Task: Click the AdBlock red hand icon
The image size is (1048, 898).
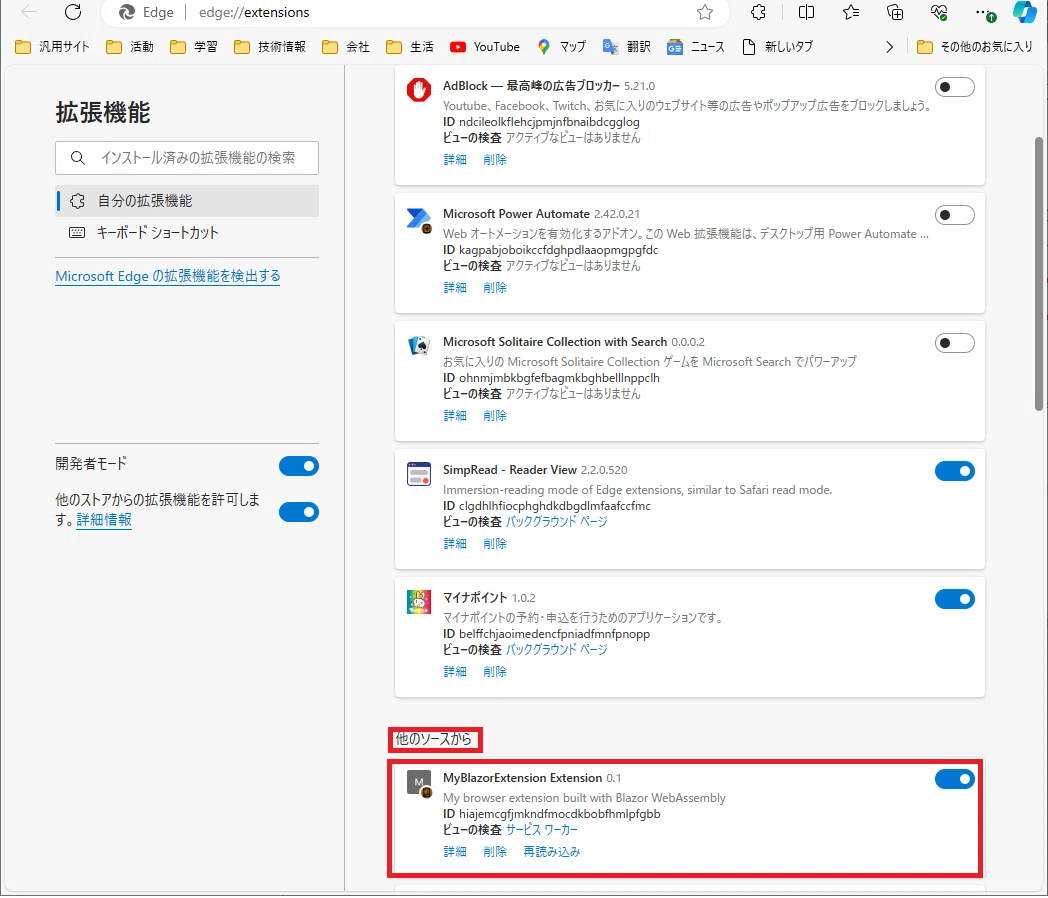Action: click(x=419, y=90)
